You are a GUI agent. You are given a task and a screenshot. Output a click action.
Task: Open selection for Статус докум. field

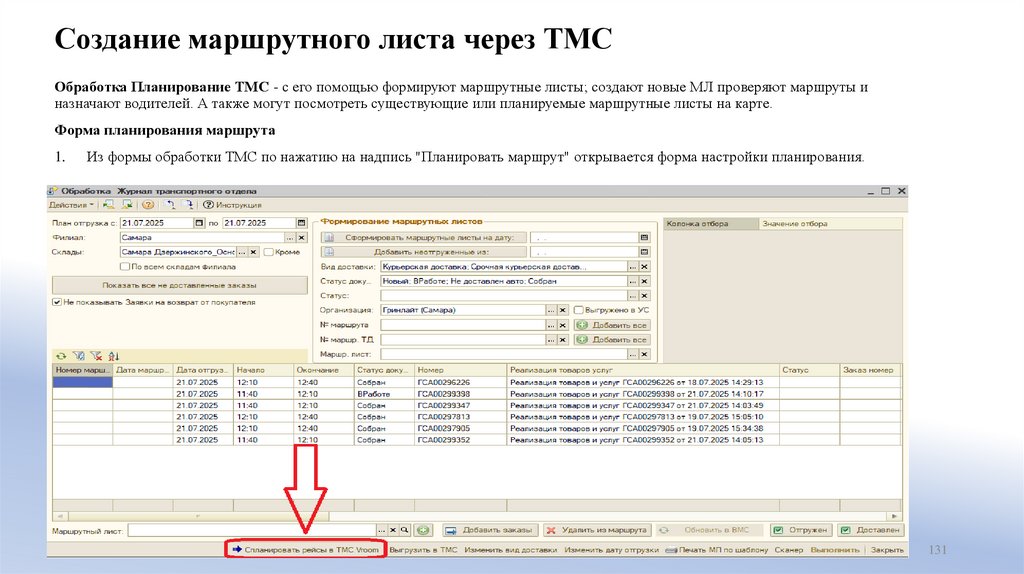click(x=633, y=281)
